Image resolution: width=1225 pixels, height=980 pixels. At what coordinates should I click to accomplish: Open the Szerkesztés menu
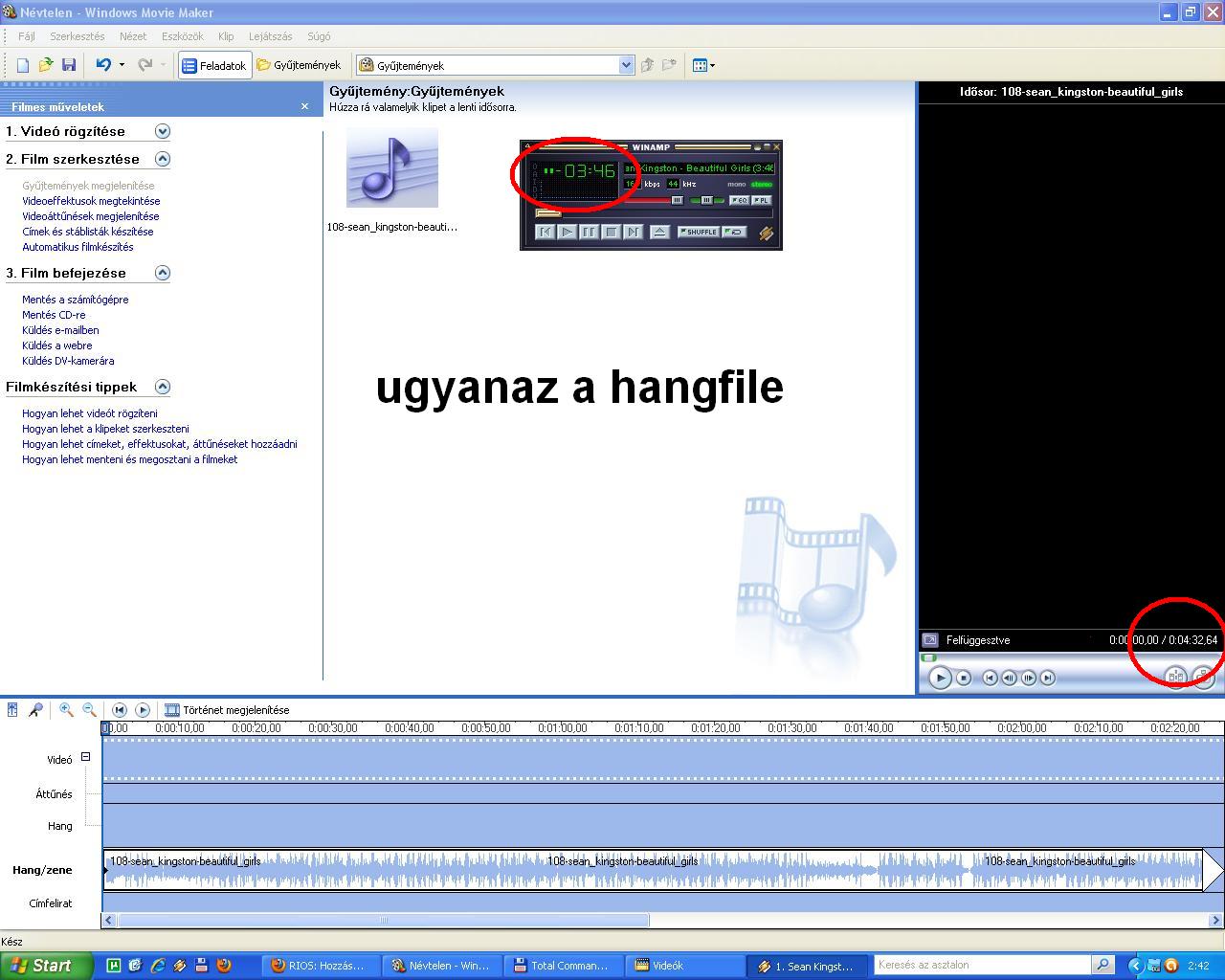[x=78, y=36]
